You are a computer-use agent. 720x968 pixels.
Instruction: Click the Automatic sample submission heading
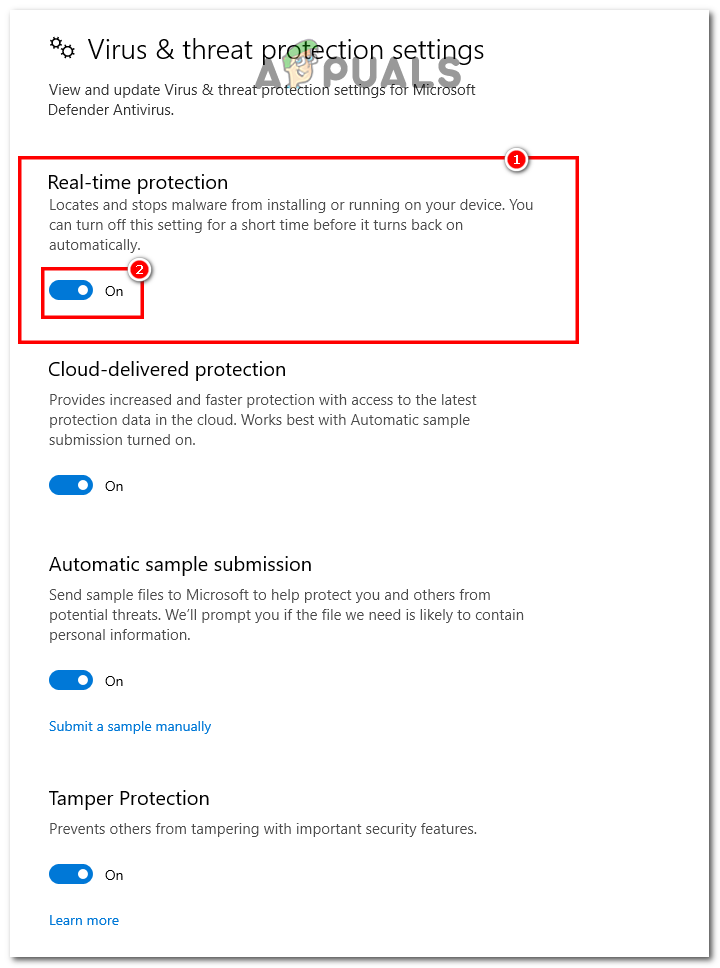[x=180, y=564]
